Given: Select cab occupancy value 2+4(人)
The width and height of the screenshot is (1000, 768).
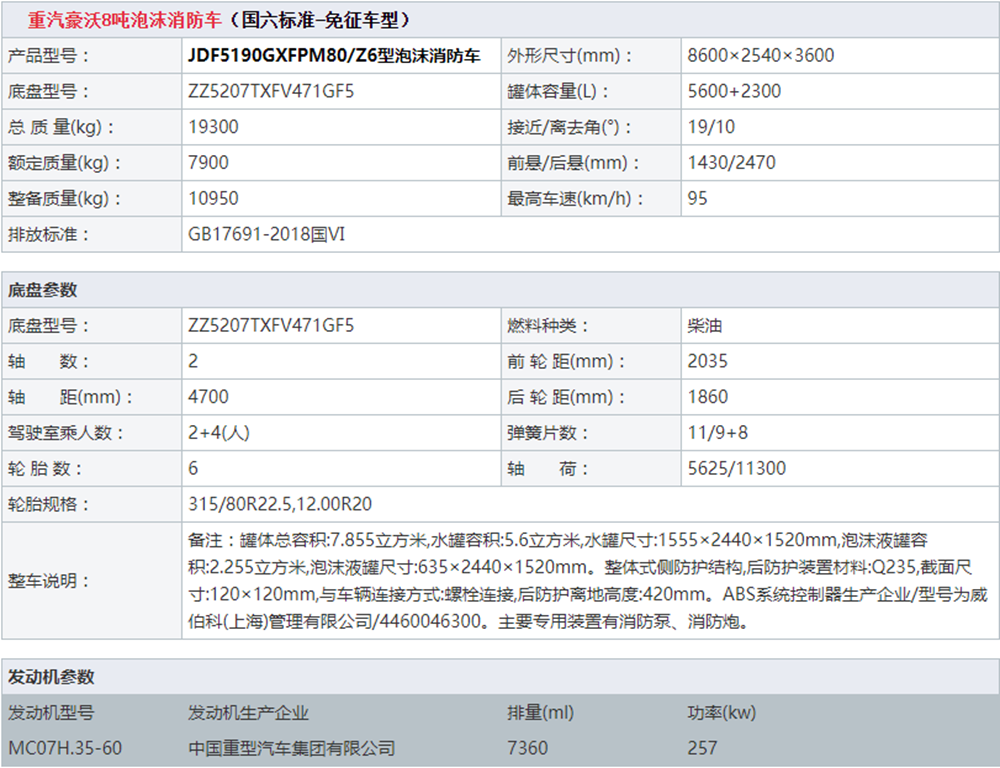Looking at the screenshot, I should [x=219, y=432].
